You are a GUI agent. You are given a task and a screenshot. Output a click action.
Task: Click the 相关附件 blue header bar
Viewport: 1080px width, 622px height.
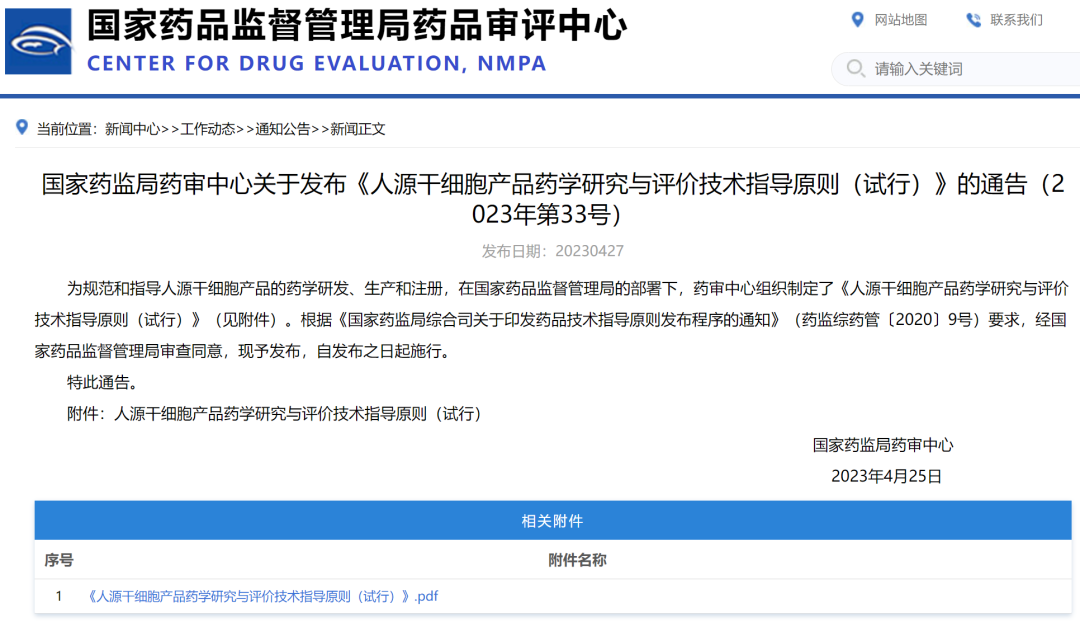(x=552, y=521)
